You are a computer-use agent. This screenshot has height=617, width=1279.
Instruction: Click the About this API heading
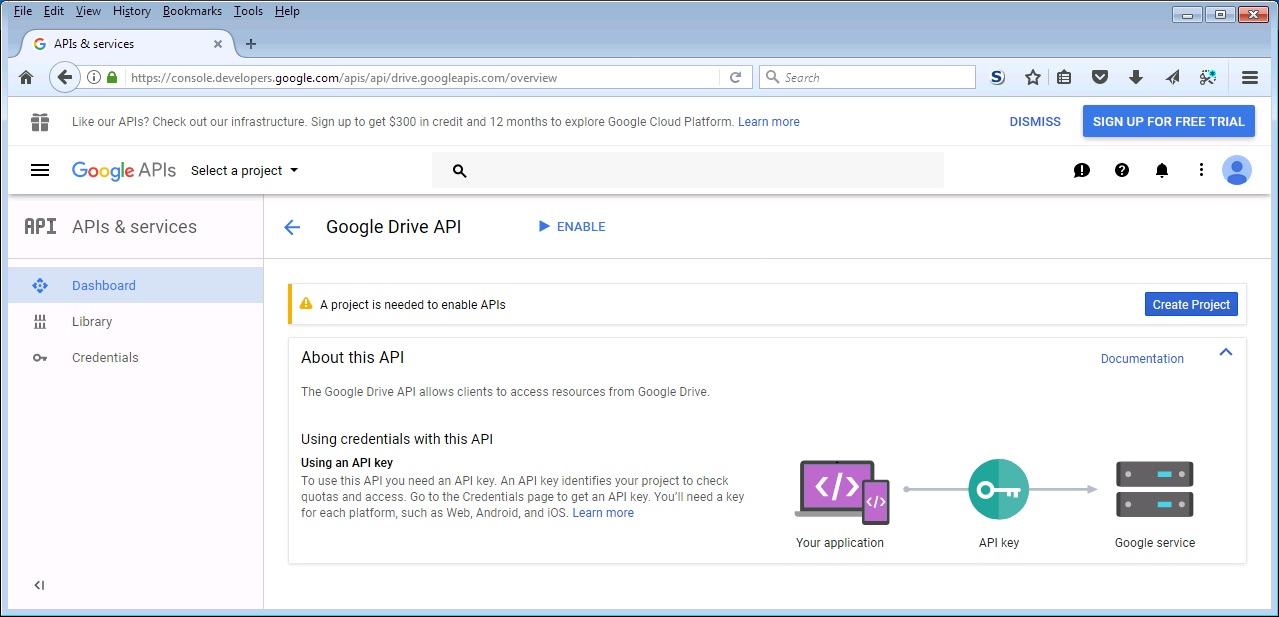pyautogui.click(x=353, y=358)
